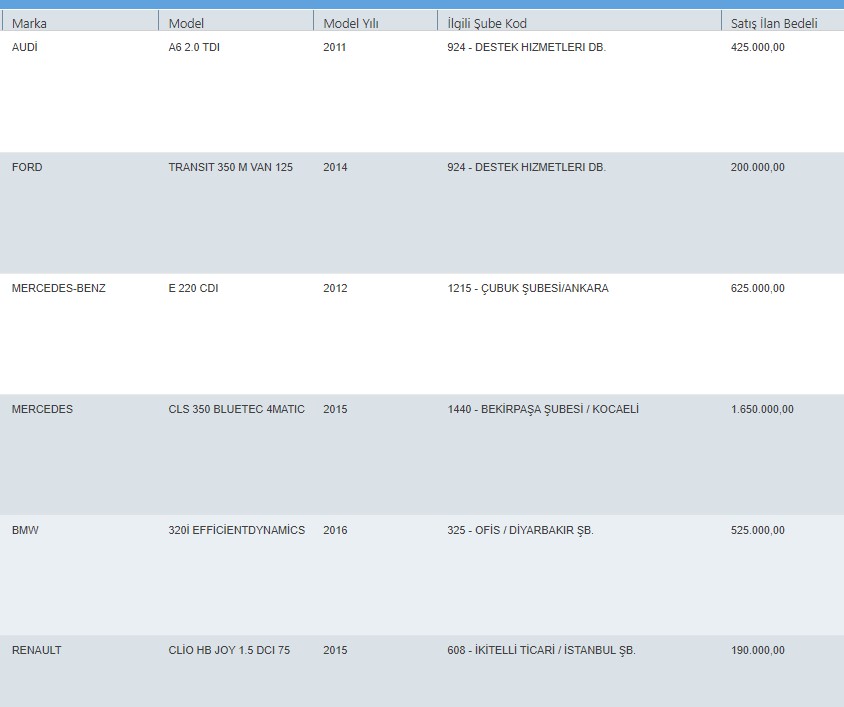
Task: Click the 2014 model year cell
Action: point(335,167)
